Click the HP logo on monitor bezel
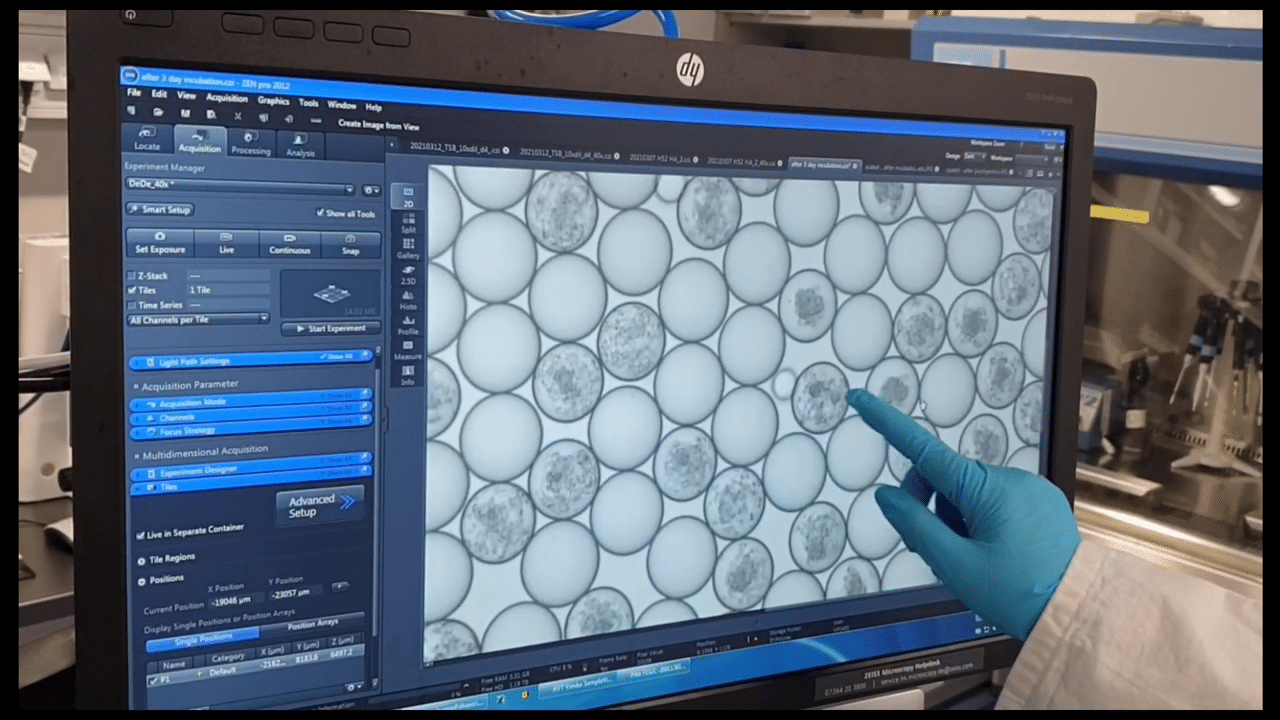This screenshot has width=1280, height=720. (x=691, y=69)
